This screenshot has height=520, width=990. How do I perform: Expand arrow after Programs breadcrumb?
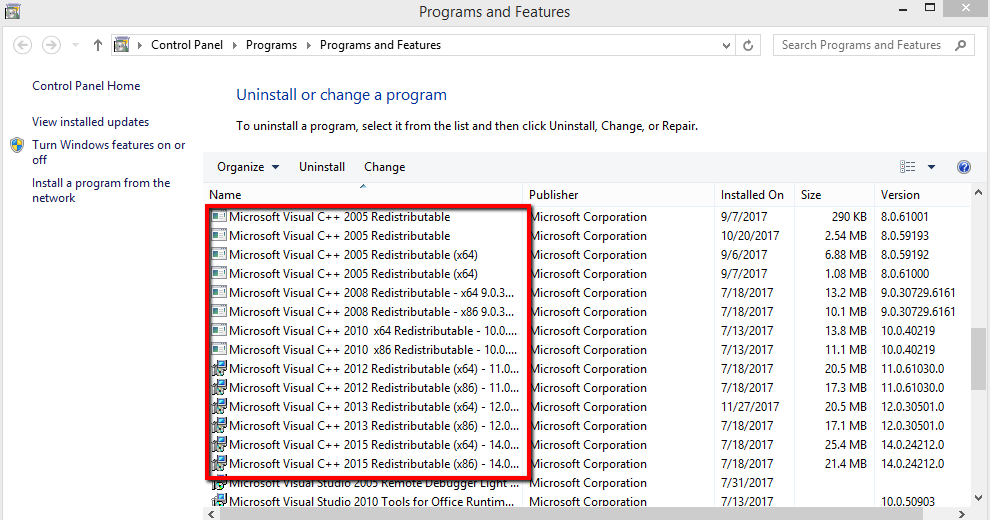tap(309, 45)
